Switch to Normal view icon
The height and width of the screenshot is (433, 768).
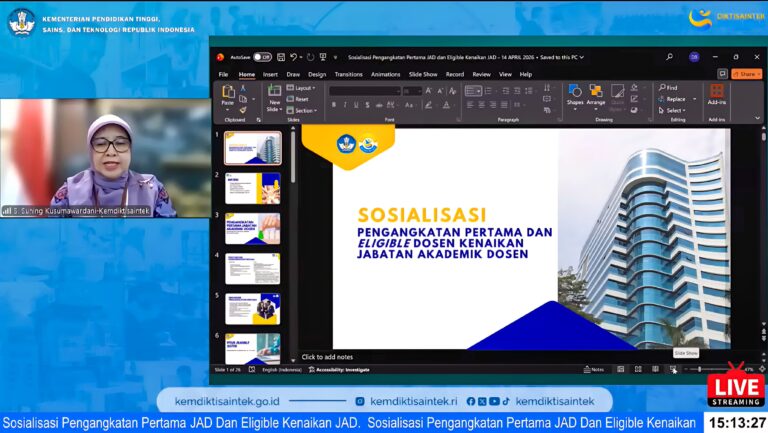tap(621, 369)
